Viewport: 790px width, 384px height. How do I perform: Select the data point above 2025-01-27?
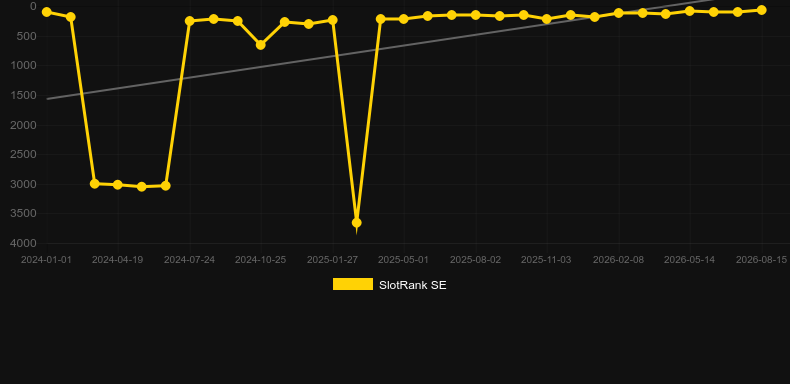coord(333,20)
